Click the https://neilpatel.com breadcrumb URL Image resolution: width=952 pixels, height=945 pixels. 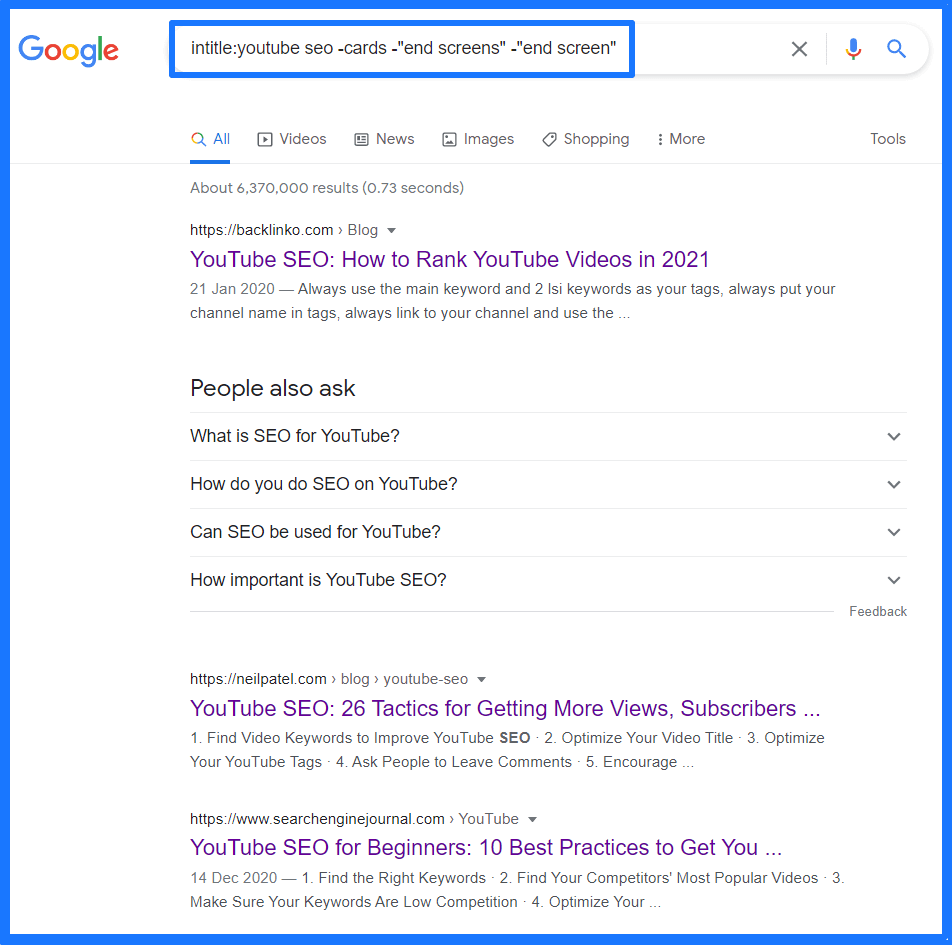tap(258, 679)
